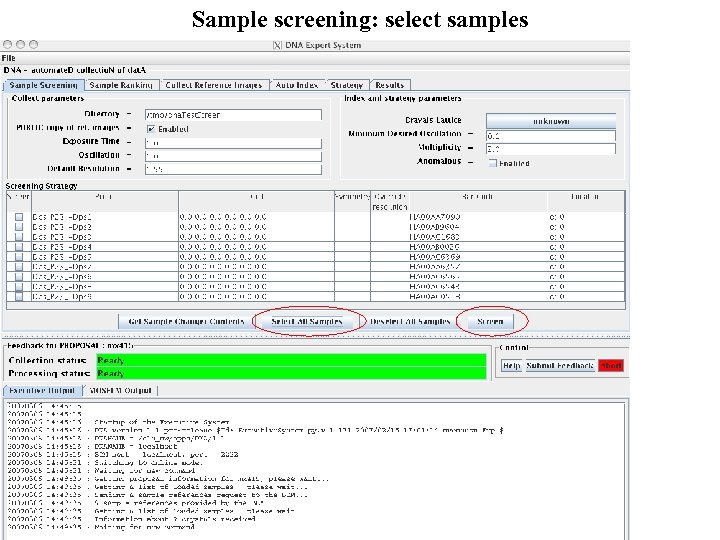
Task: Go to the Strategy tab
Action: tap(347, 85)
